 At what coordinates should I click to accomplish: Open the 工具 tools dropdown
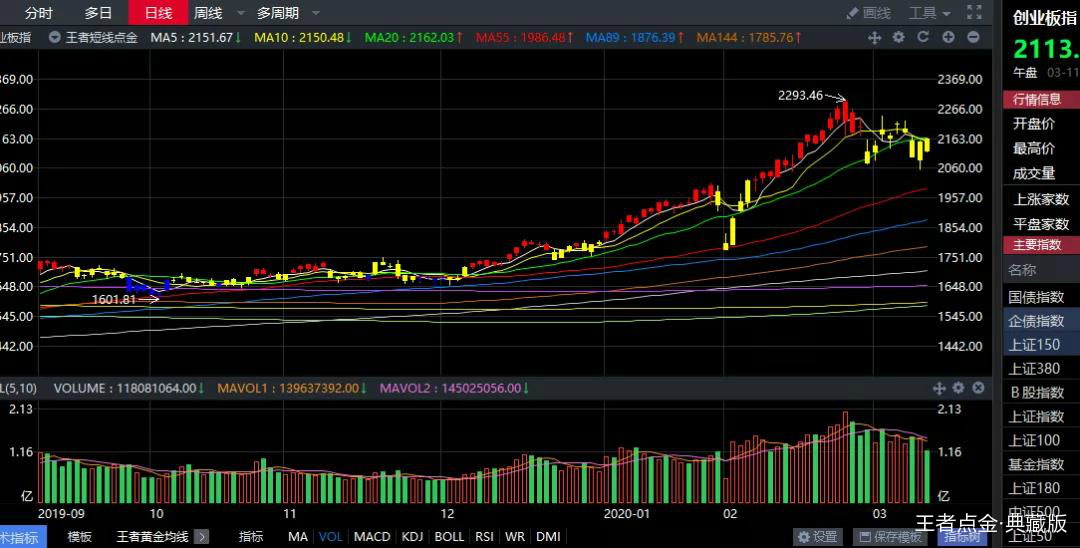[929, 13]
